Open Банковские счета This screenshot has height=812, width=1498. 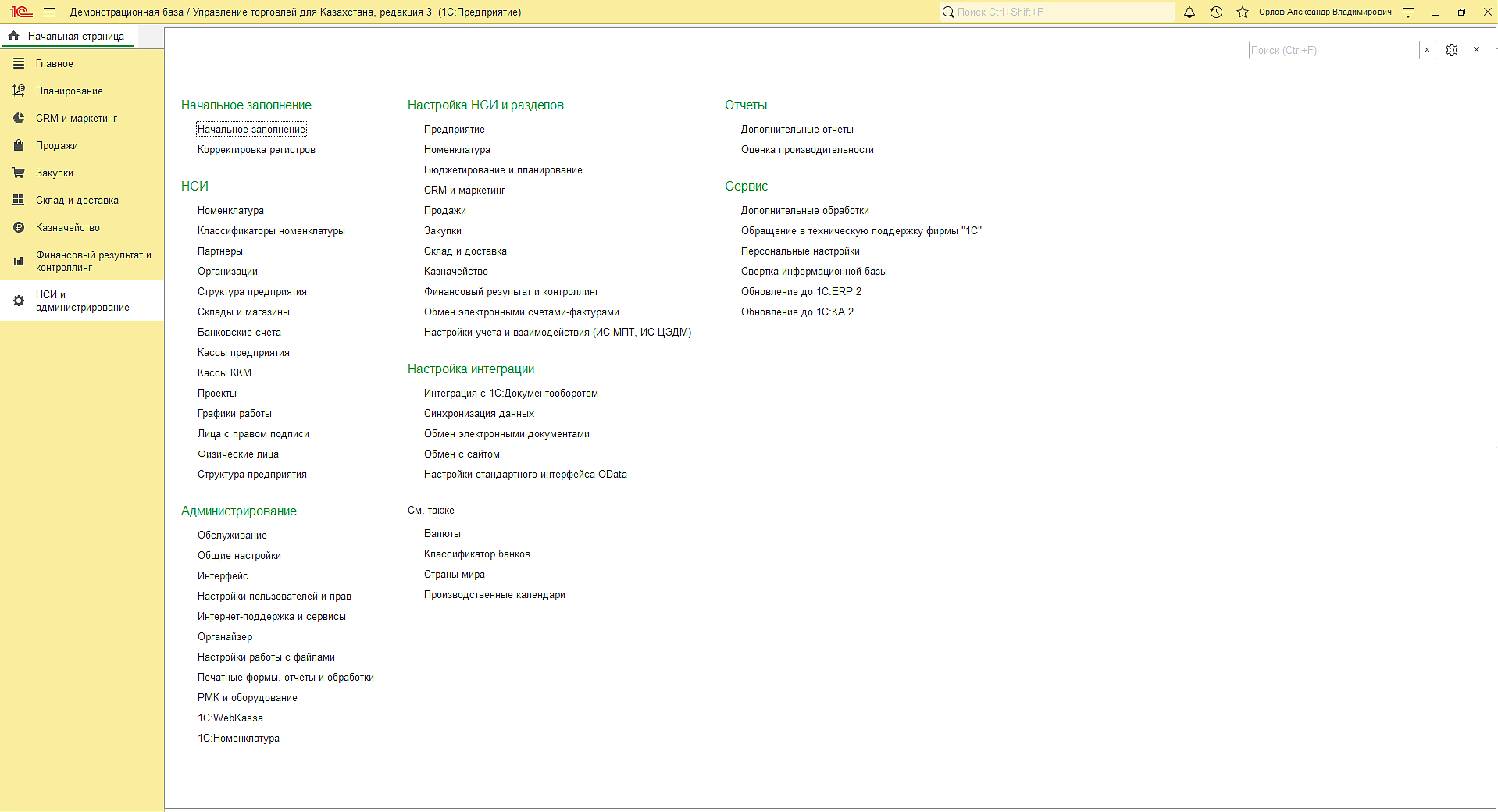(239, 332)
